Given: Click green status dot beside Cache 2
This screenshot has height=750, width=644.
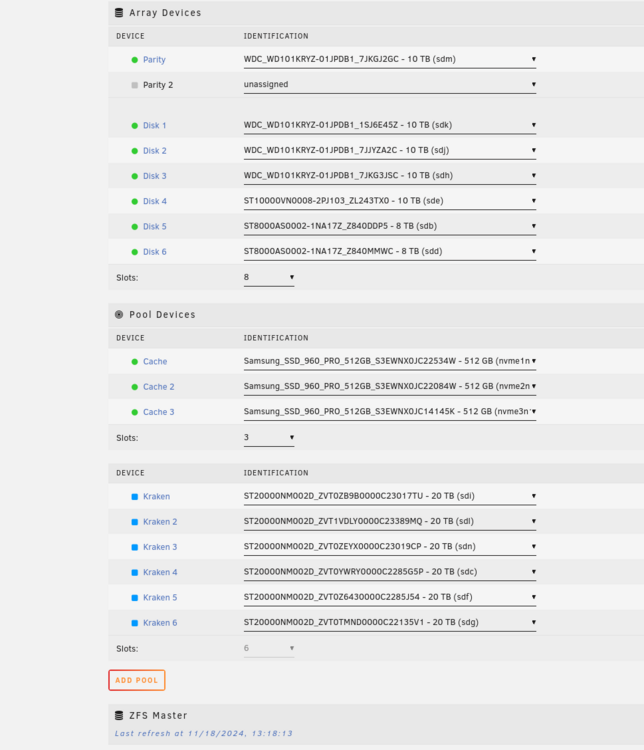Looking at the screenshot, I should point(134,387).
